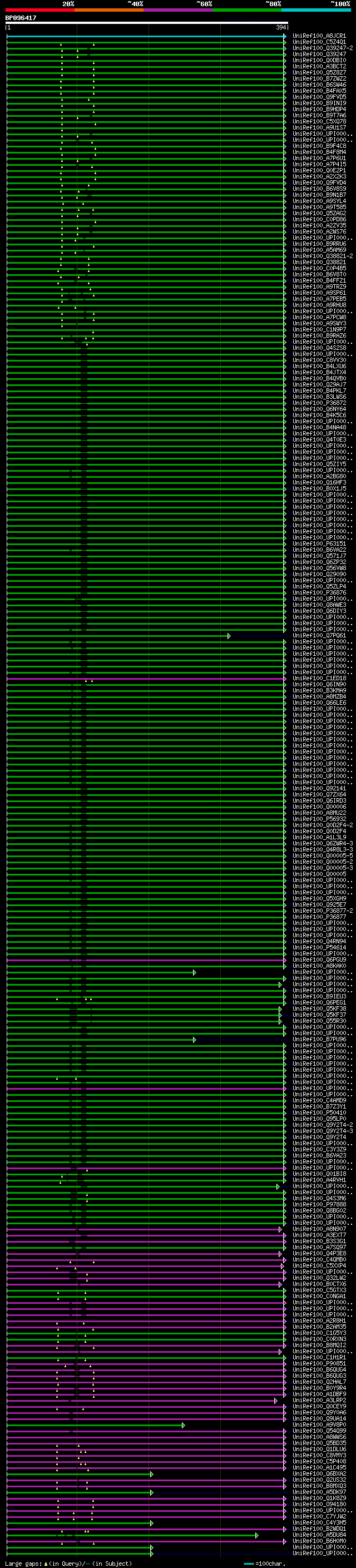Image resolution: width=356 pixels, height=1568 pixels.
Task: Click label UniRef100_C4QMB0
Action: point(319,1259)
